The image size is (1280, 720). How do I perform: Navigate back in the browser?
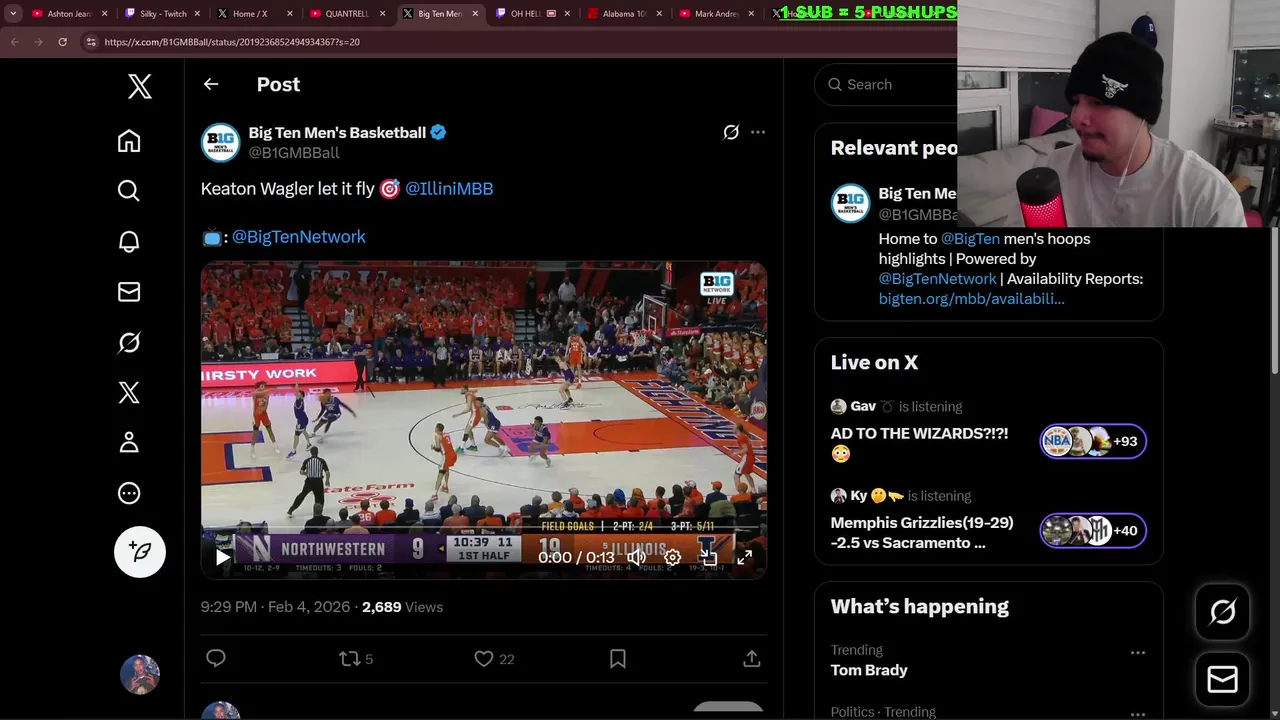pos(15,42)
